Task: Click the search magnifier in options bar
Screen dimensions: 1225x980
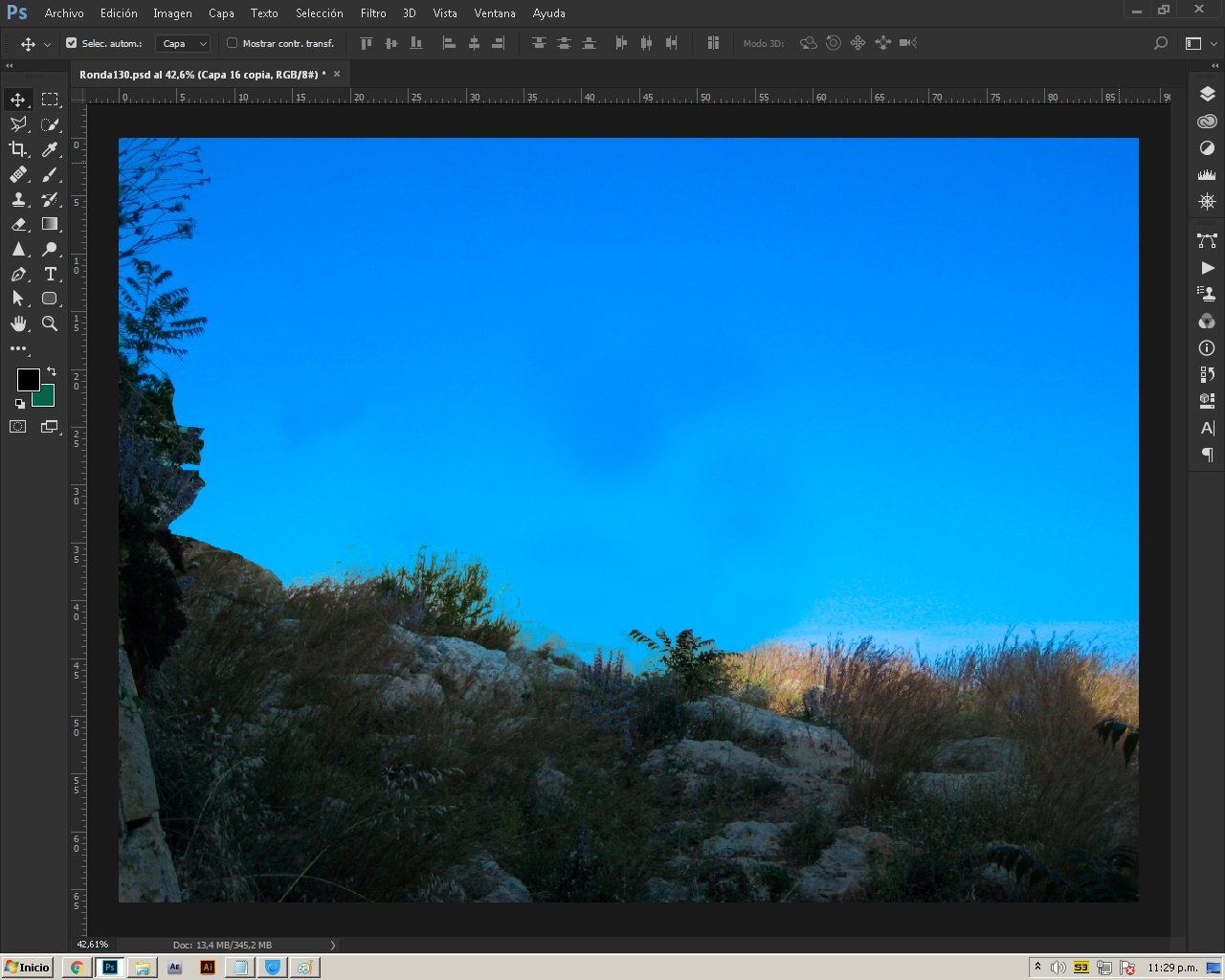Action: [1161, 43]
